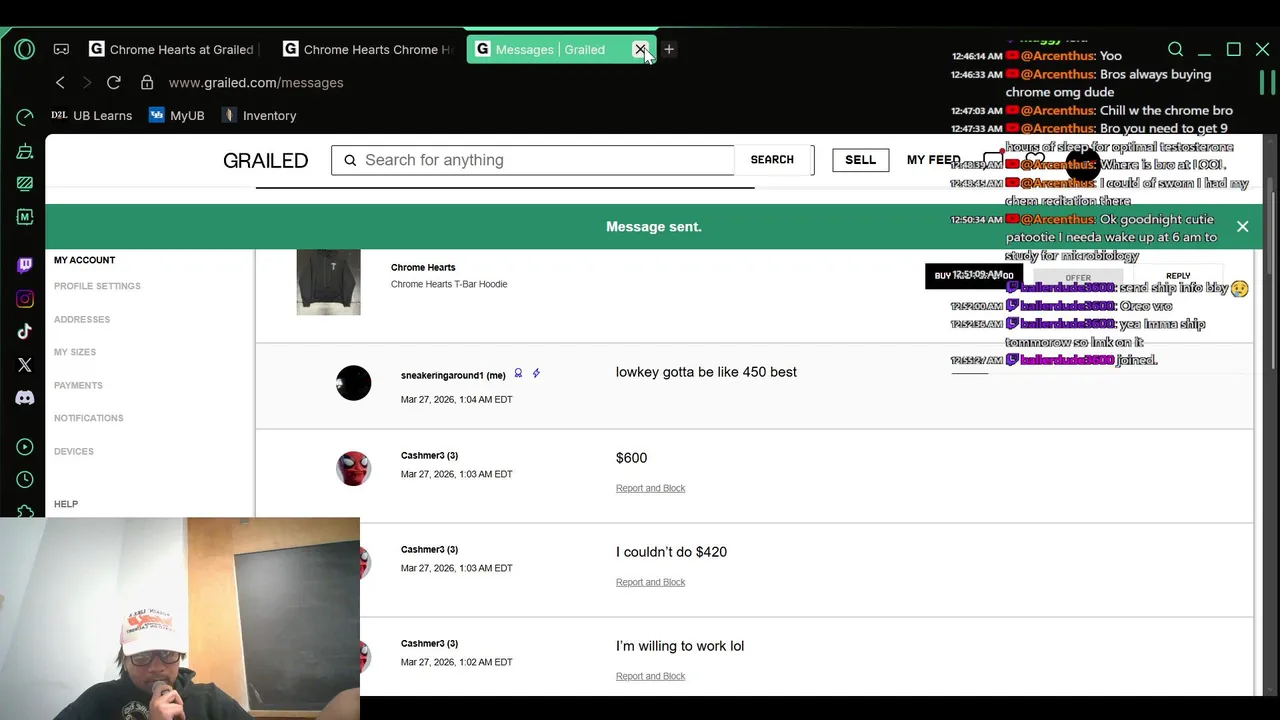The image size is (1280, 720).
Task: Open a new browser tab
Action: point(669,49)
